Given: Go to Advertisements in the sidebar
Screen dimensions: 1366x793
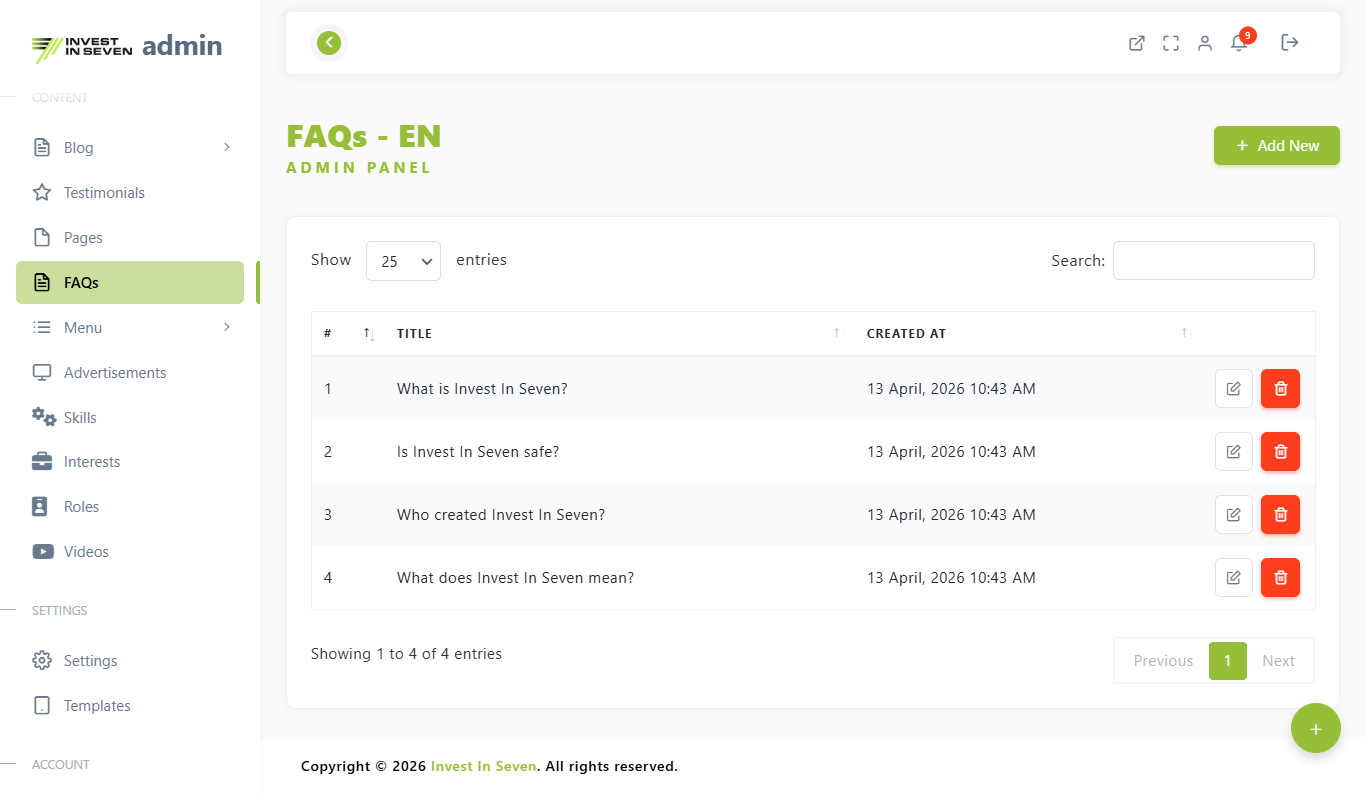Looking at the screenshot, I should (x=115, y=373).
